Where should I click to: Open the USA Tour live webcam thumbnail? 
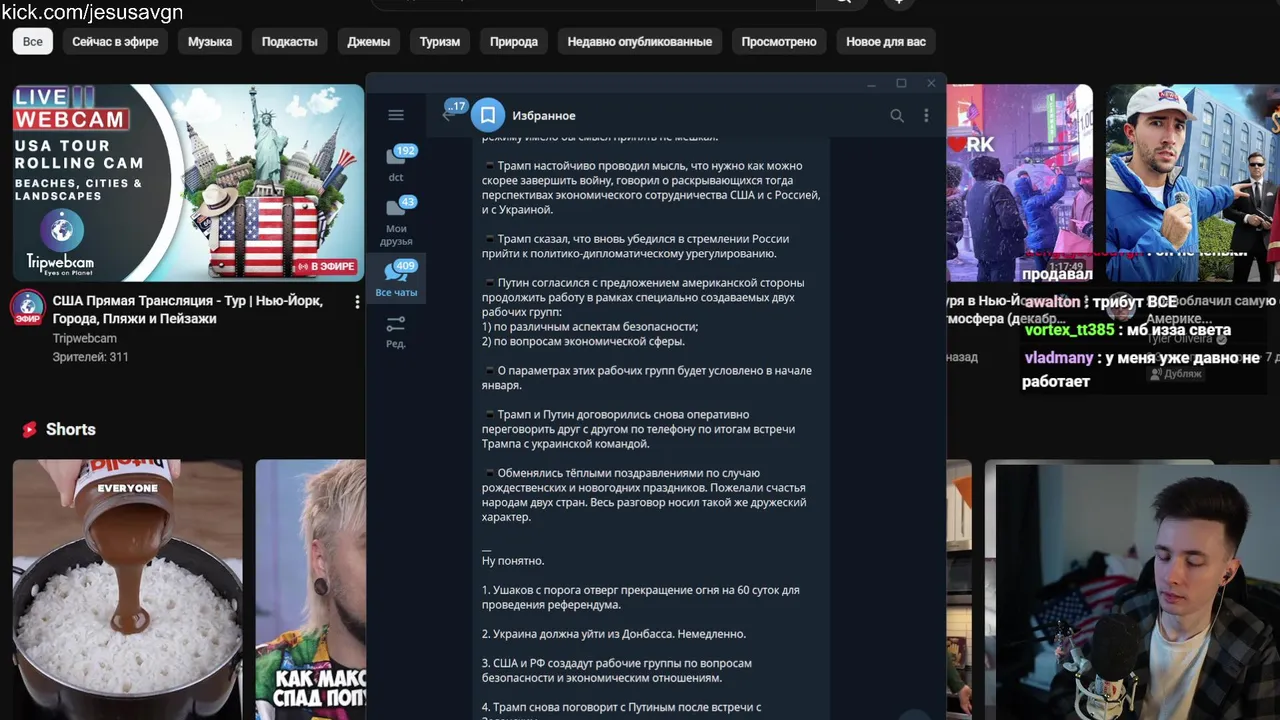pos(188,183)
